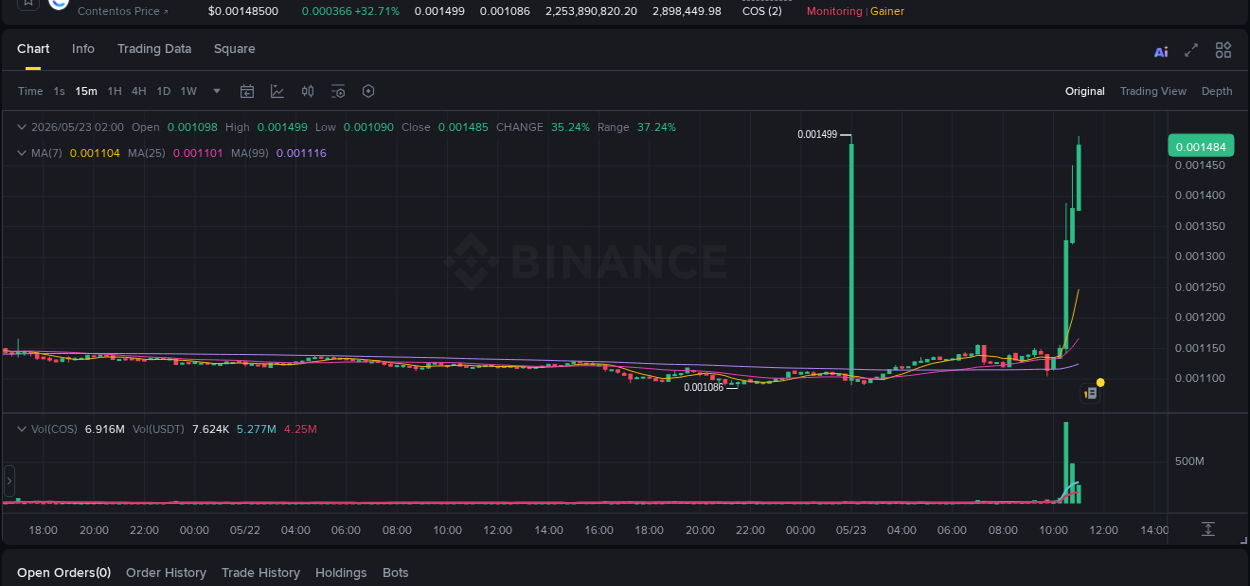Click the note icon near latest candle

pyautogui.click(x=1091, y=394)
